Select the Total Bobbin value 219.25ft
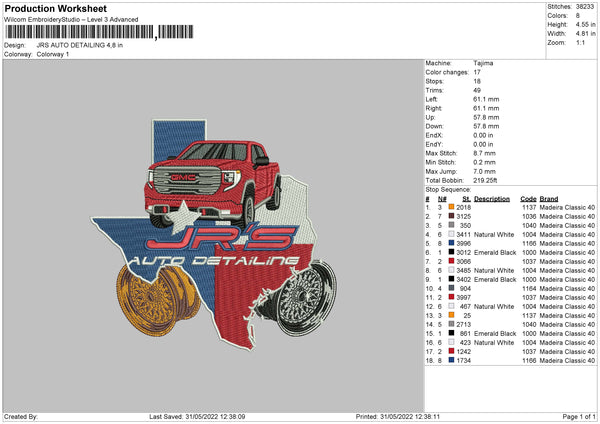Viewport: 600px width, 424px height. [485, 180]
